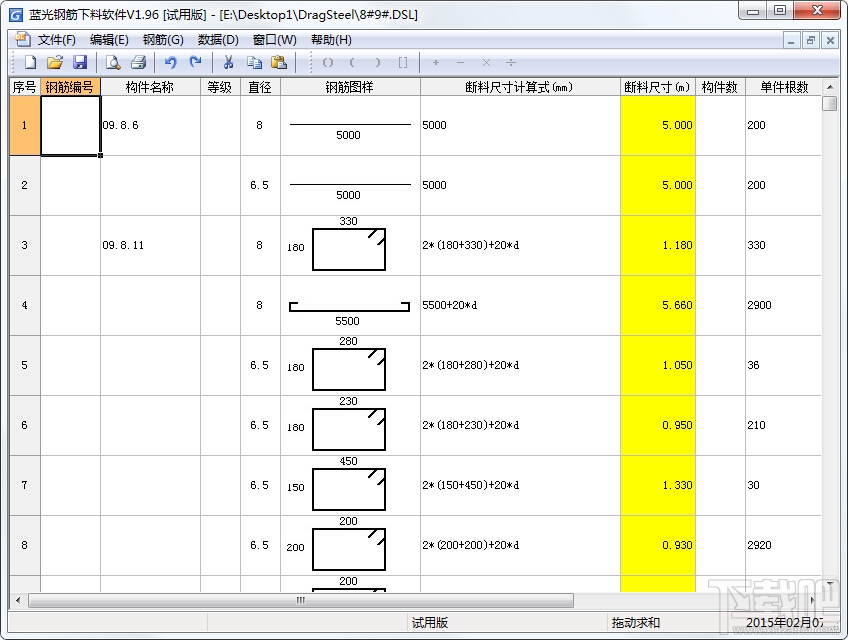Screen dimensions: 848x640
Task: Insert paired parentheses toolbar button
Action: (x=328, y=63)
